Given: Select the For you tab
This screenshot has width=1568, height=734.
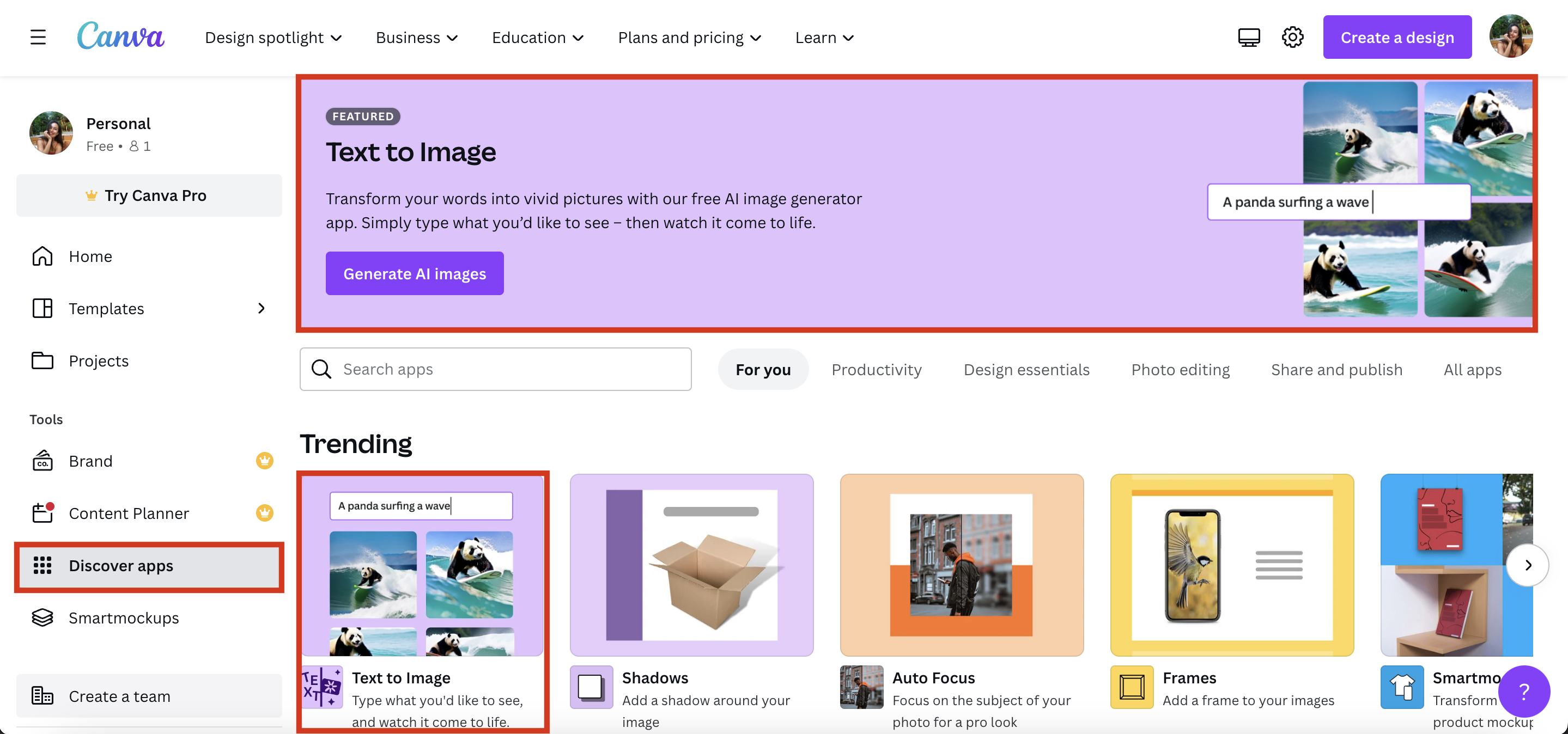Looking at the screenshot, I should [763, 369].
